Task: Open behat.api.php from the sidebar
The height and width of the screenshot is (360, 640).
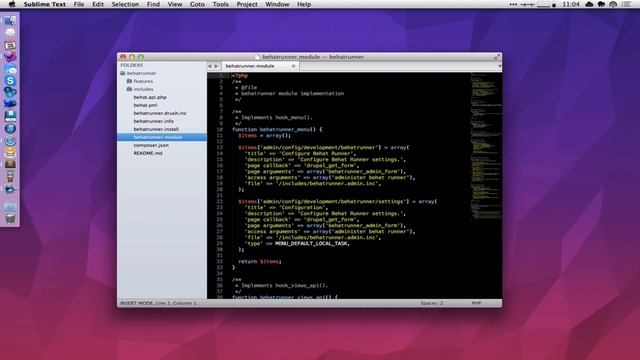Action: coord(150,97)
